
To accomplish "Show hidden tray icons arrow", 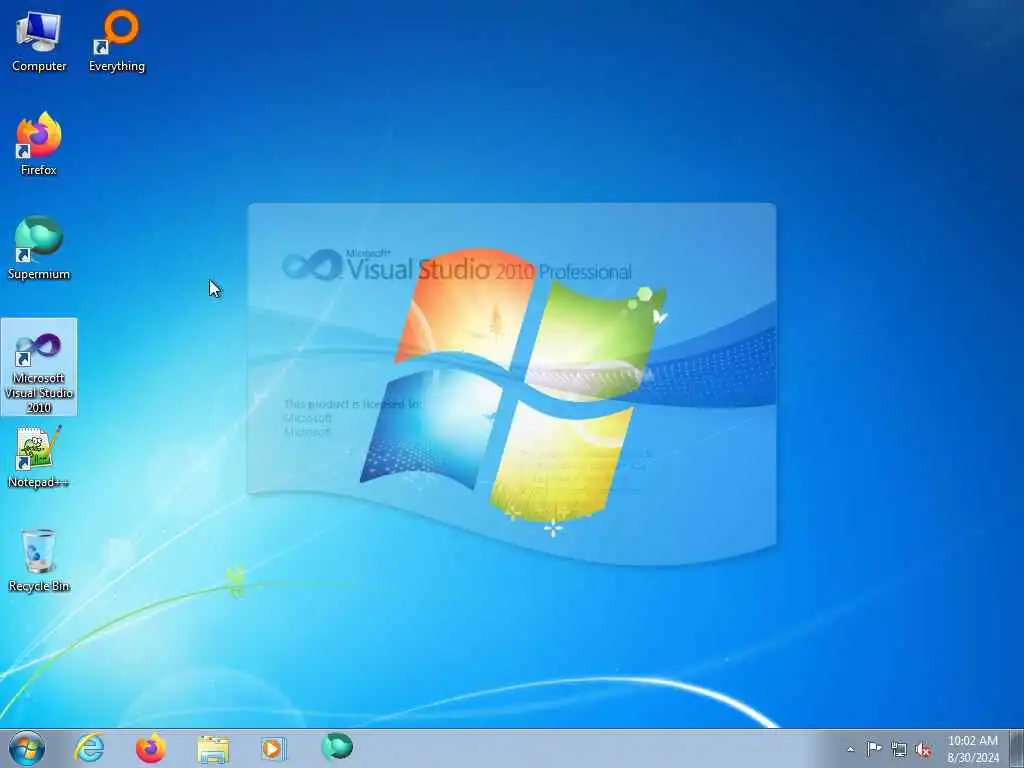I will (x=850, y=749).
